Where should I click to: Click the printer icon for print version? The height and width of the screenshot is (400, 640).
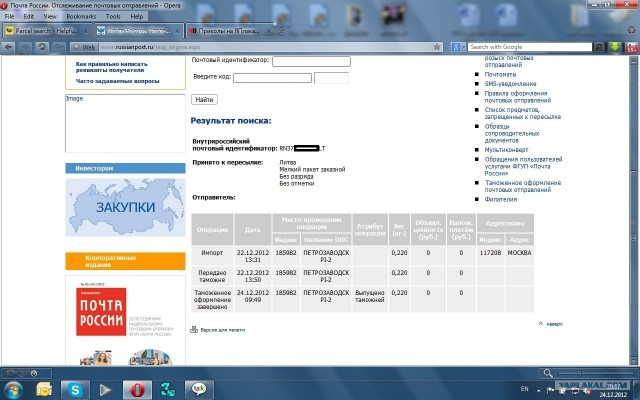pos(194,329)
